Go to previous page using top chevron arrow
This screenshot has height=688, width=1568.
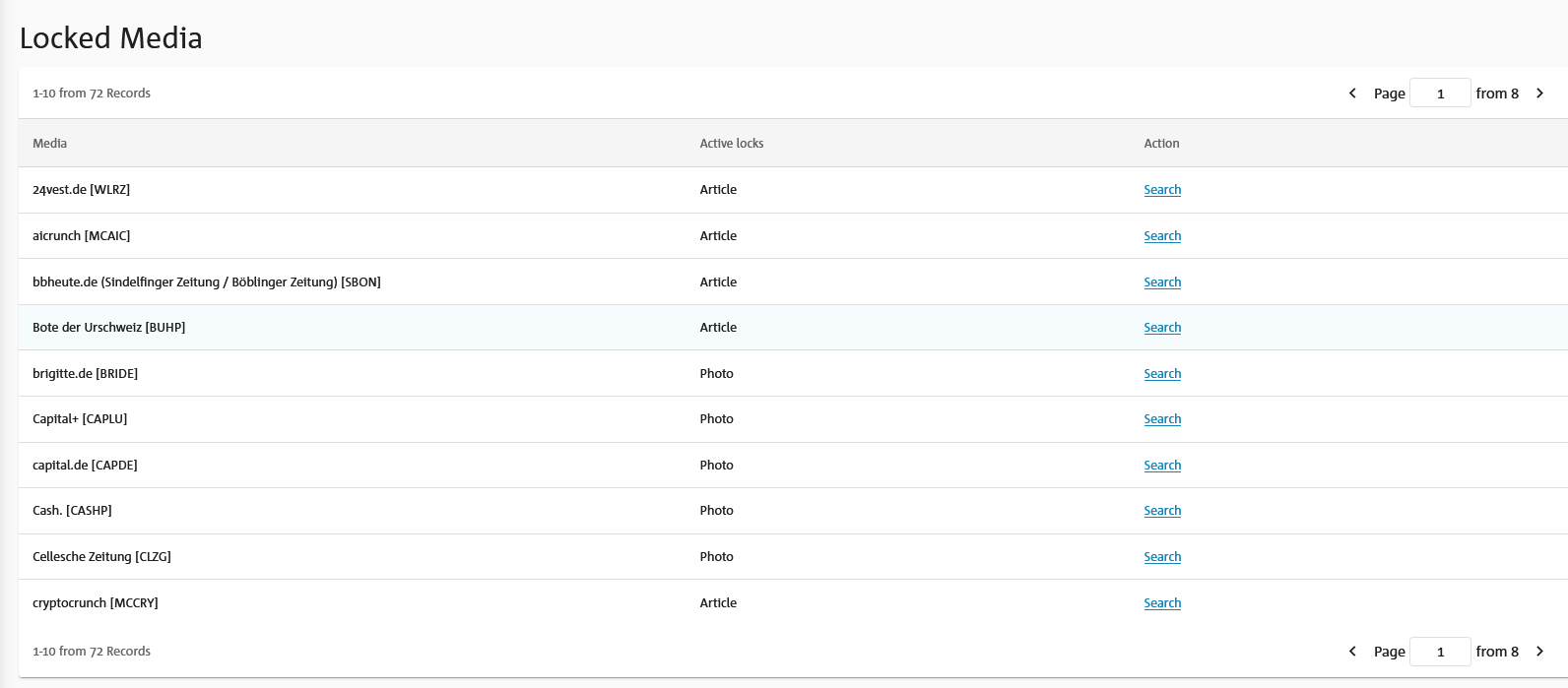[x=1352, y=94]
